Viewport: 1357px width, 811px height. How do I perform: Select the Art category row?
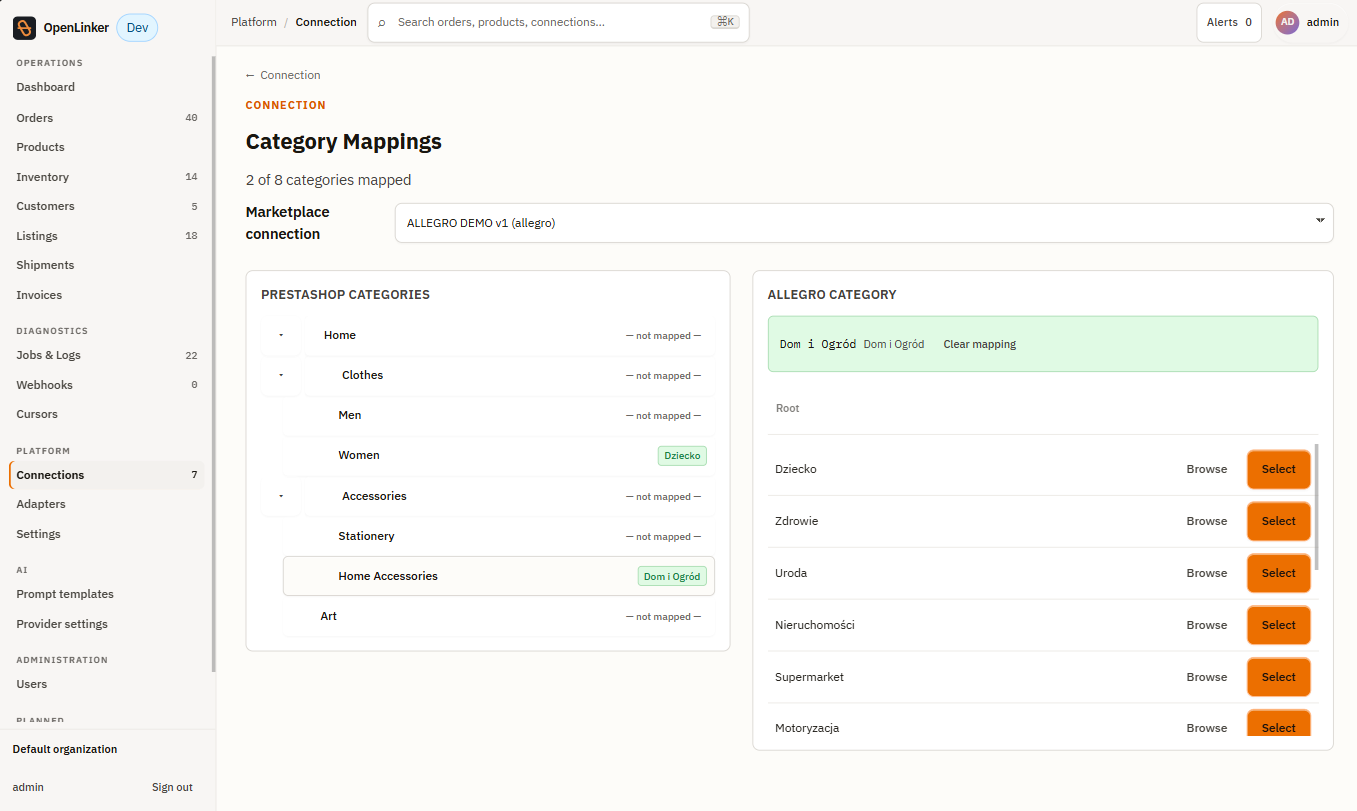point(499,616)
